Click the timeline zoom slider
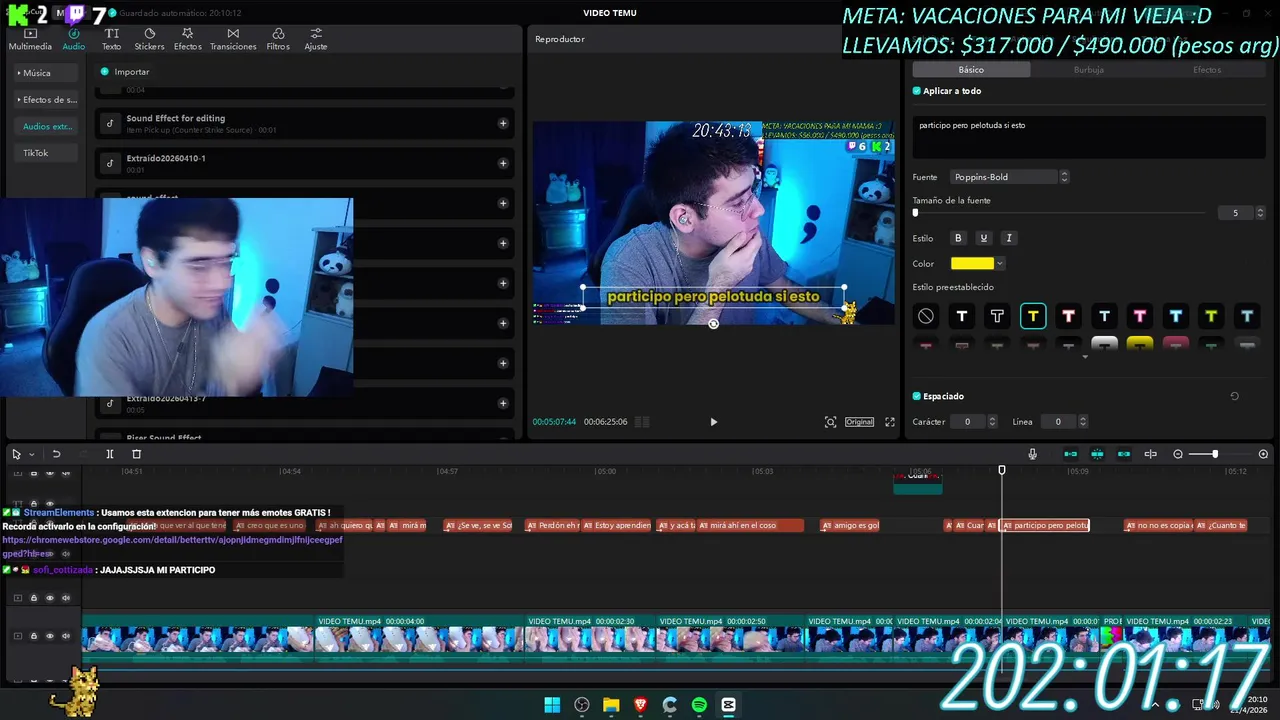 point(1220,454)
